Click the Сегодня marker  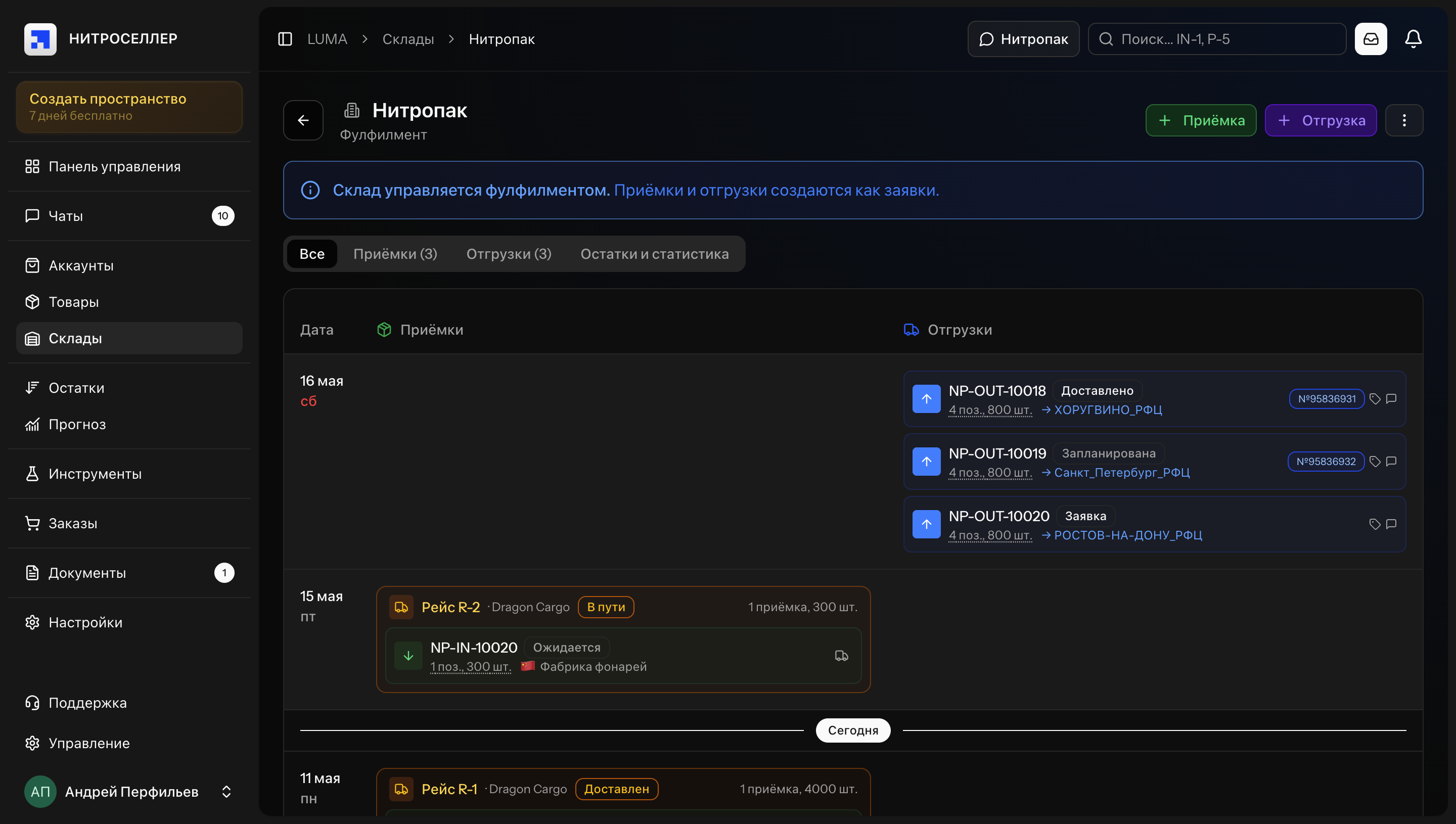click(x=853, y=730)
